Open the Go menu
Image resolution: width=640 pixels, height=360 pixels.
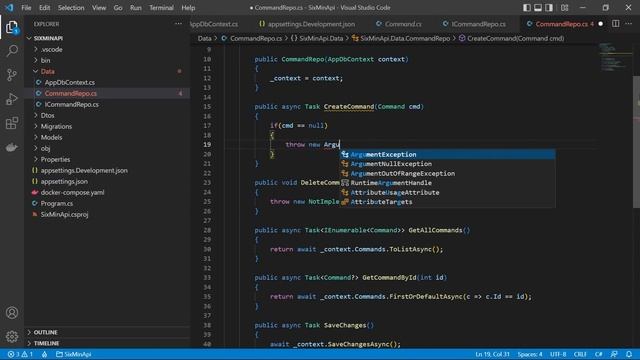pos(118,8)
